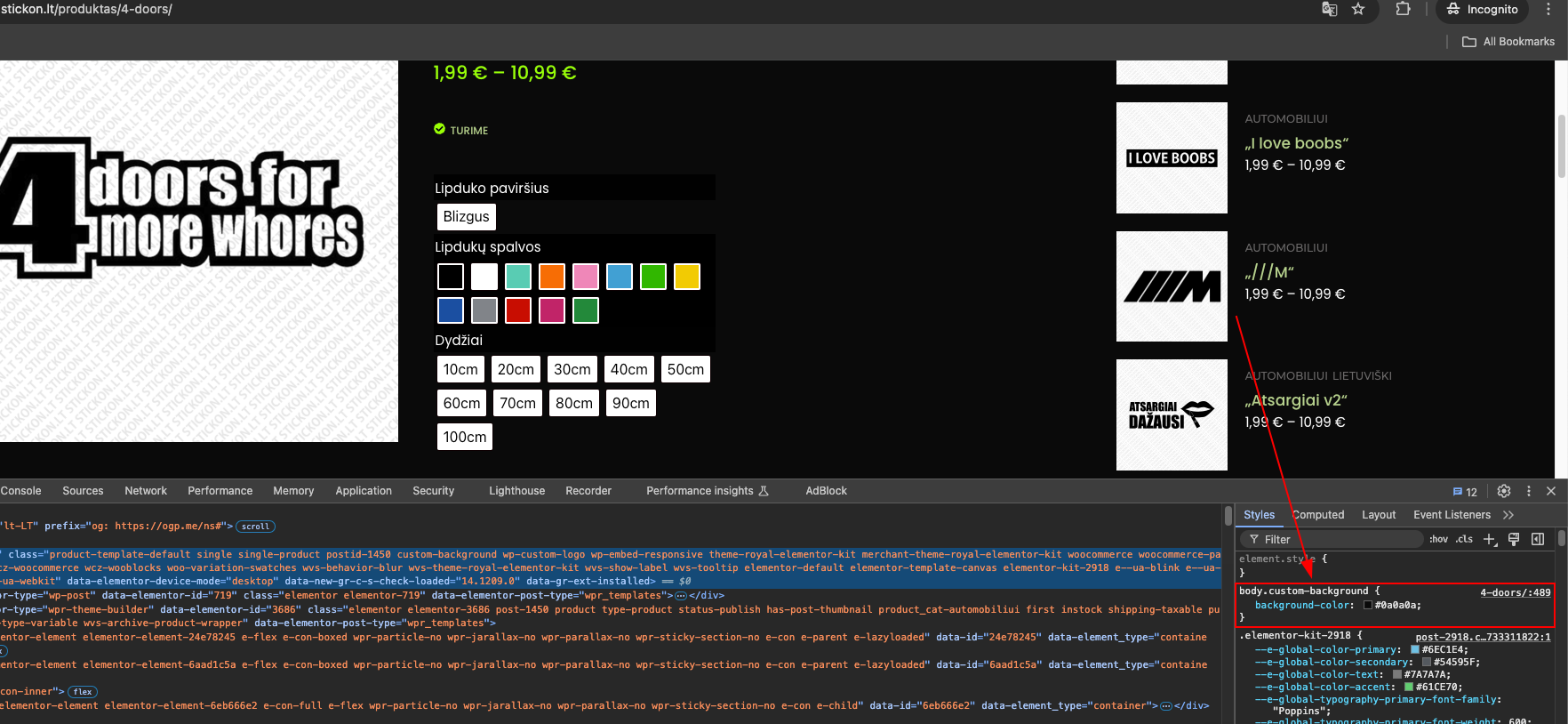1568x724 pixels.
Task: Choose the 30cm size
Action: (x=572, y=369)
